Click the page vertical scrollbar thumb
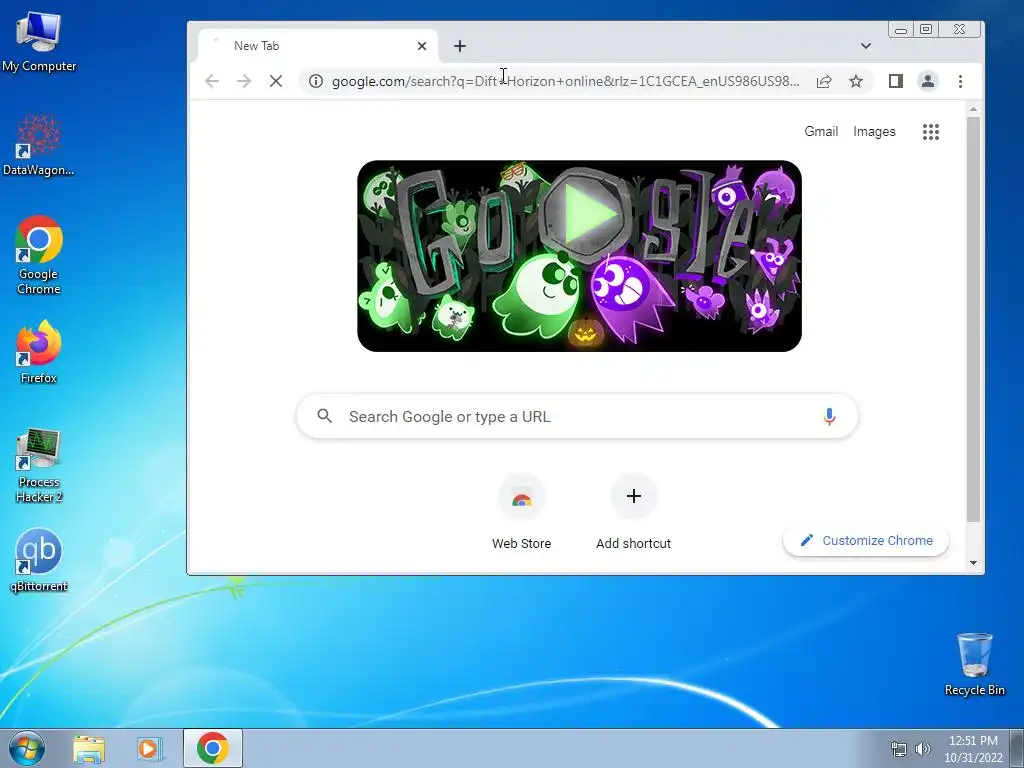This screenshot has height=768, width=1024. tap(973, 319)
